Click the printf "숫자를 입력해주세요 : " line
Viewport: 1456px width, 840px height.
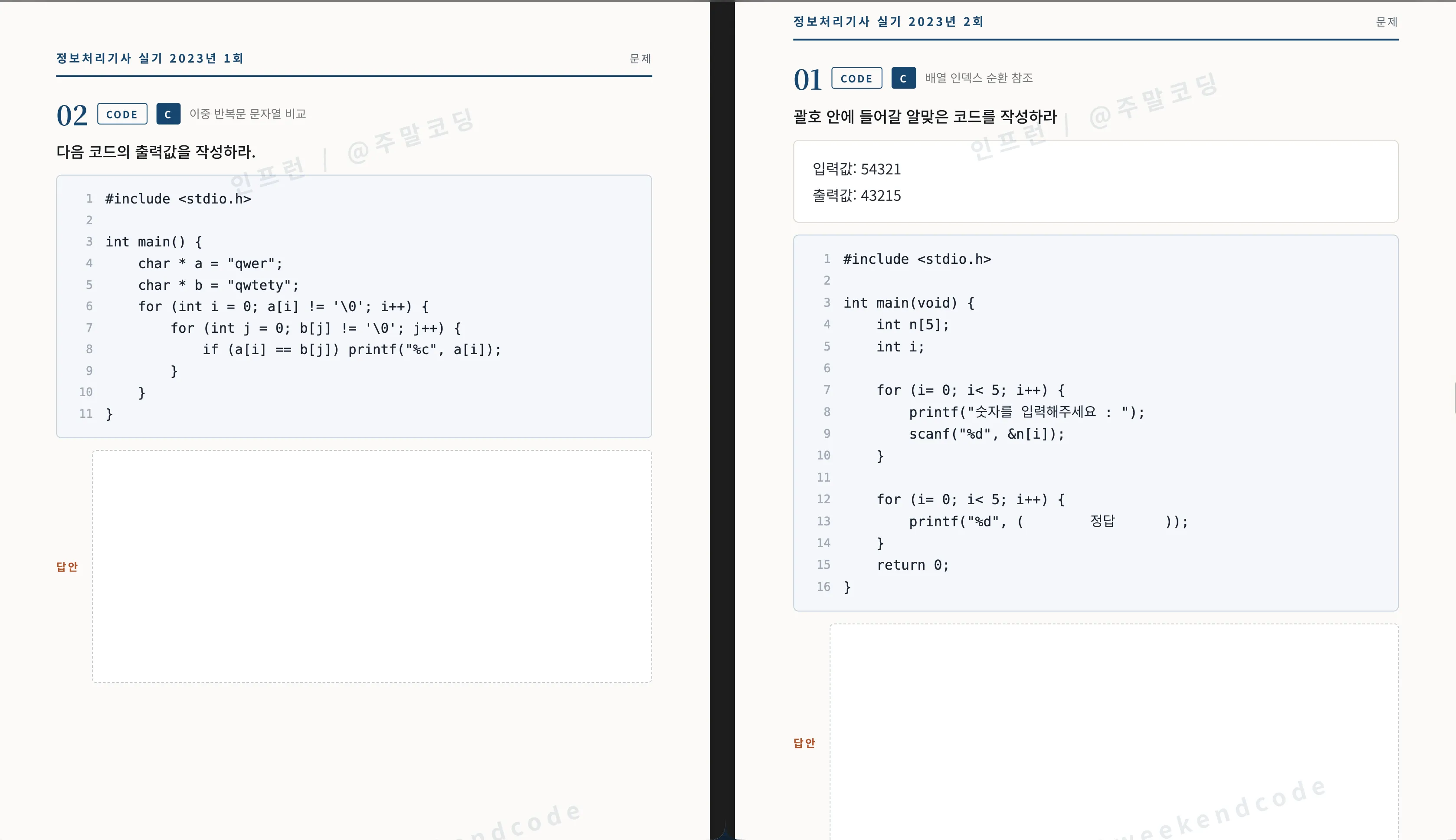pyautogui.click(x=1027, y=412)
